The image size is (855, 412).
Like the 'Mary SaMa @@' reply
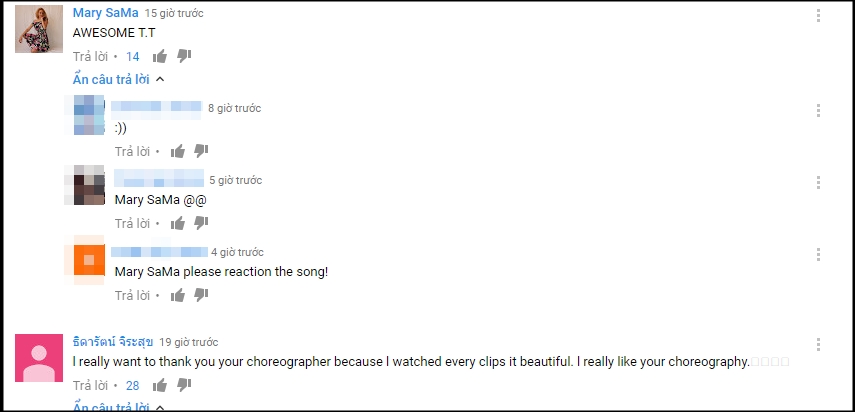pyautogui.click(x=178, y=223)
